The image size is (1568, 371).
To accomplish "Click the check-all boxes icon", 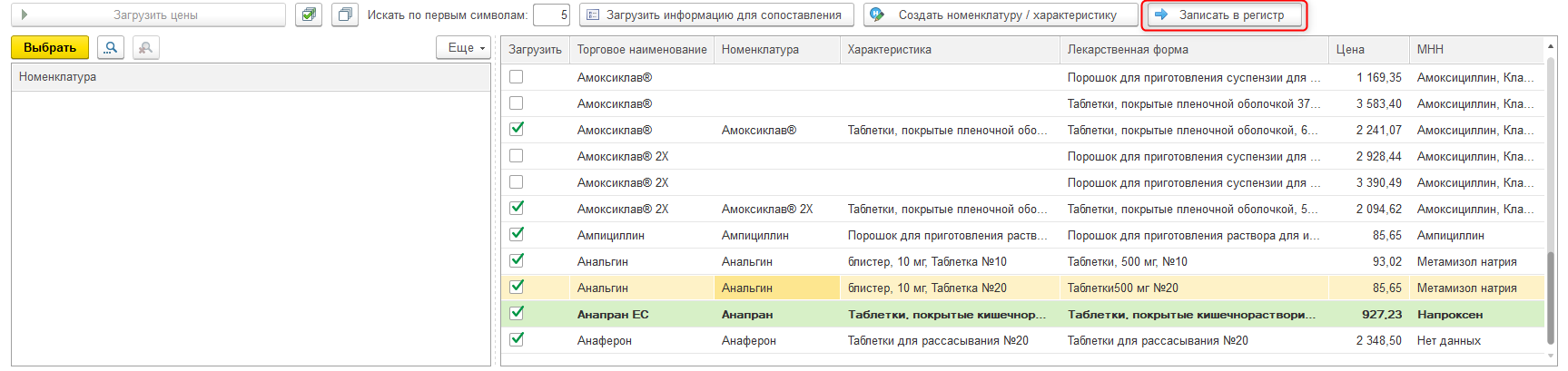I will click(x=309, y=15).
